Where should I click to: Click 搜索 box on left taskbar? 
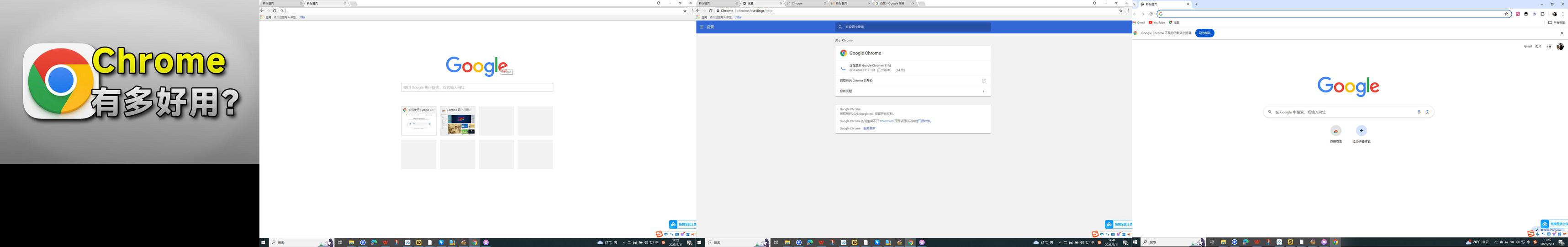click(x=301, y=242)
